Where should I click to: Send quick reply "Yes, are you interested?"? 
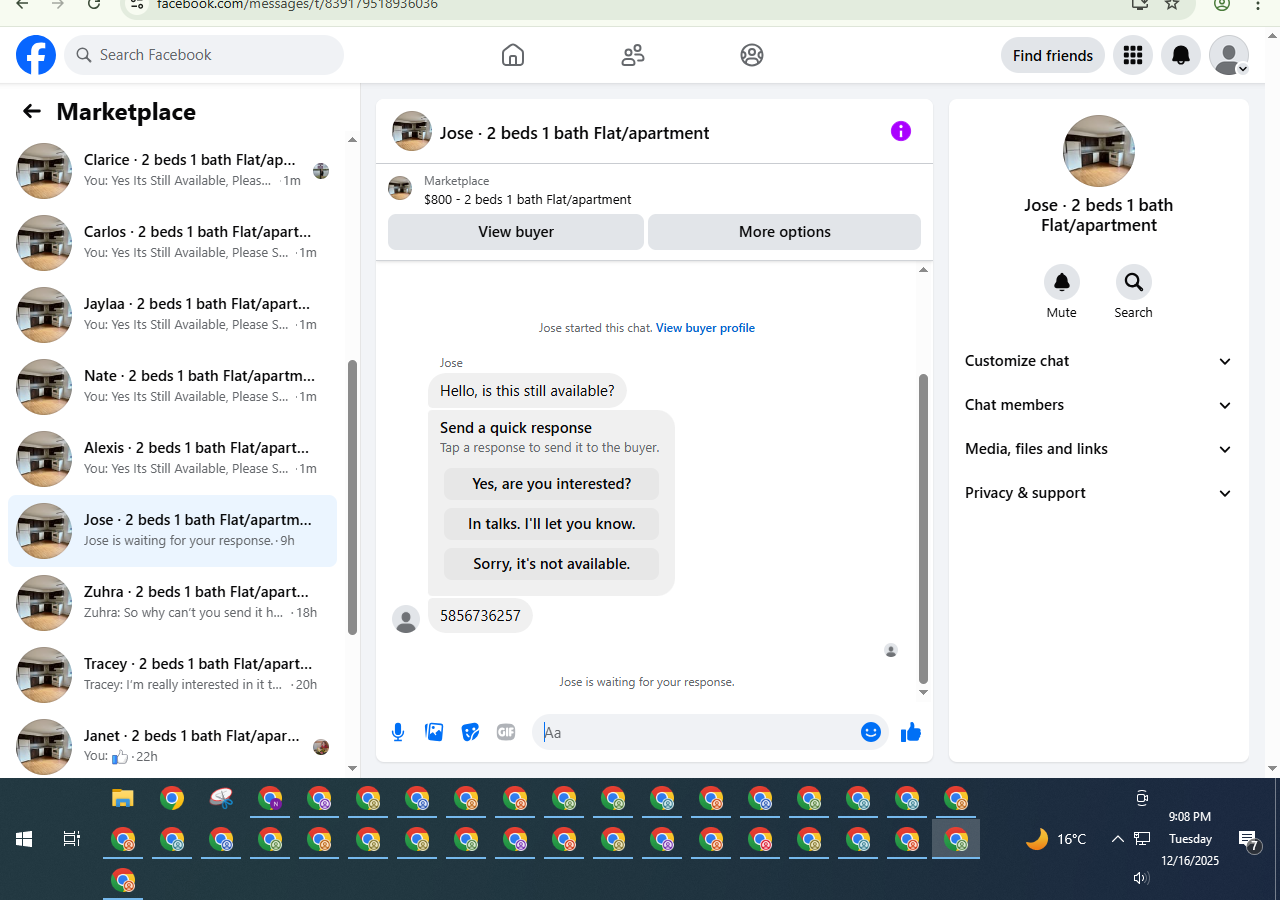[552, 484]
